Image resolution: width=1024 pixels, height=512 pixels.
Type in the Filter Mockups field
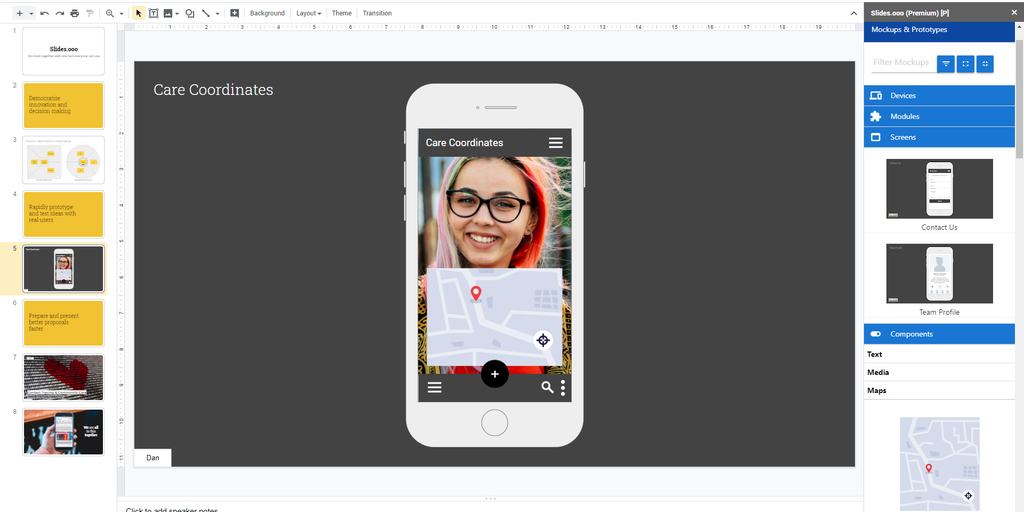coord(902,63)
